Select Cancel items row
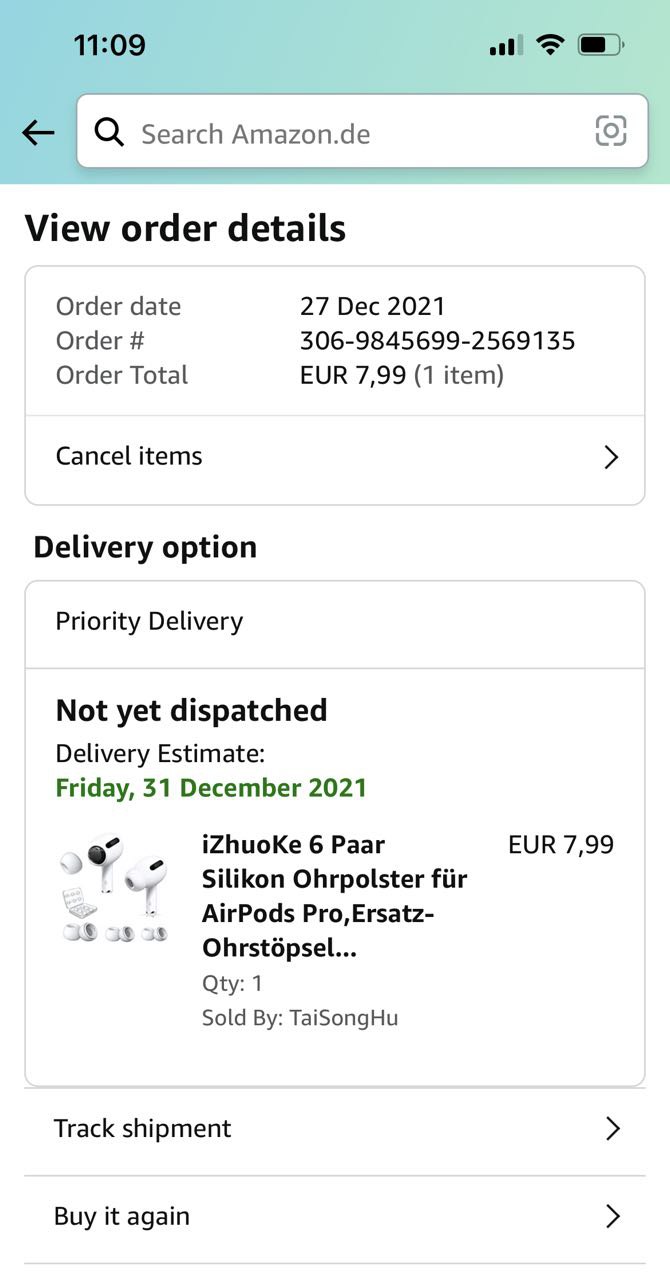The image size is (670, 1280). point(300,457)
